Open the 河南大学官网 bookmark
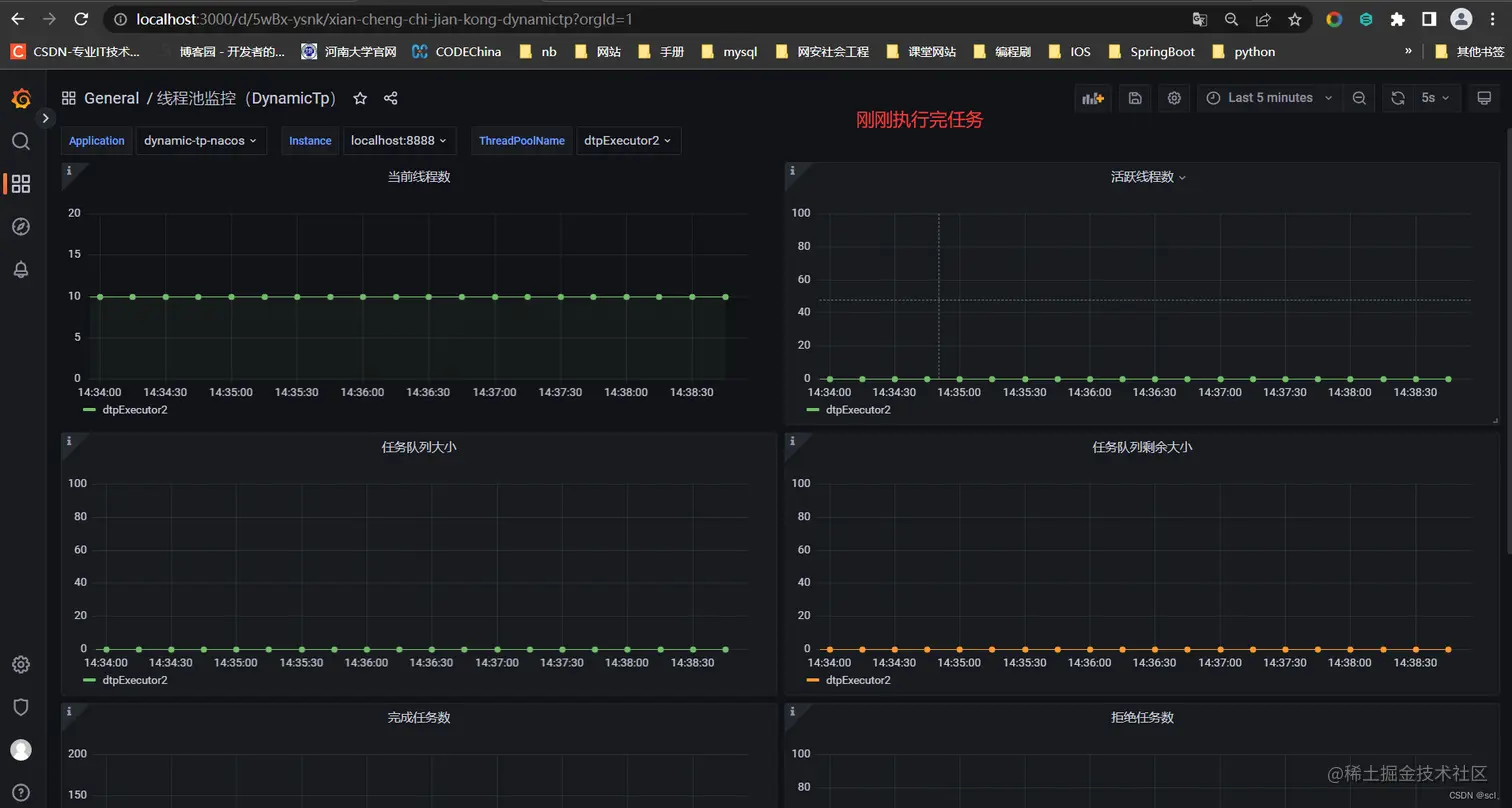The image size is (1512, 808). coord(349,52)
